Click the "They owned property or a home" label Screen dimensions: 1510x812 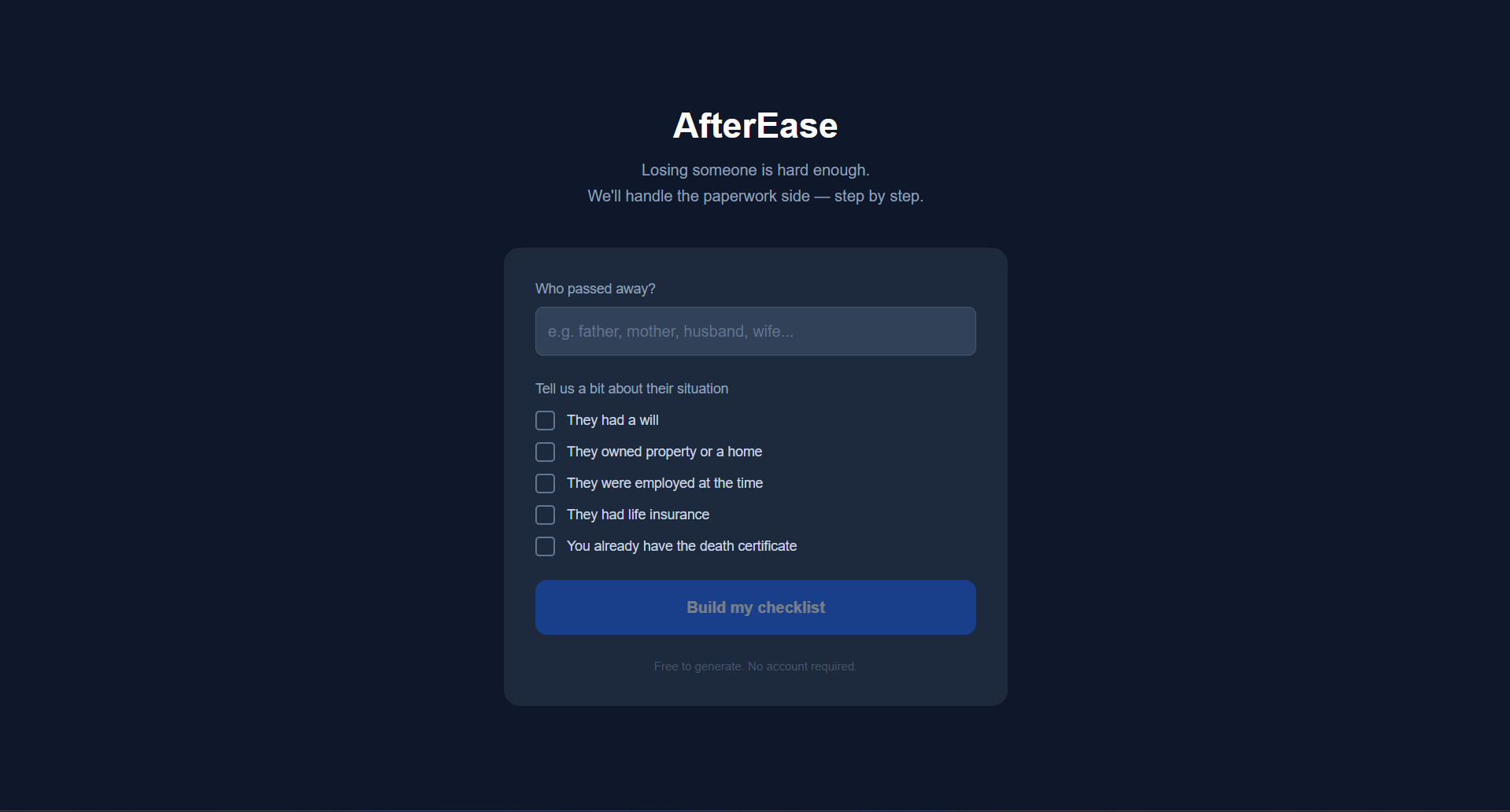pyautogui.click(x=664, y=452)
